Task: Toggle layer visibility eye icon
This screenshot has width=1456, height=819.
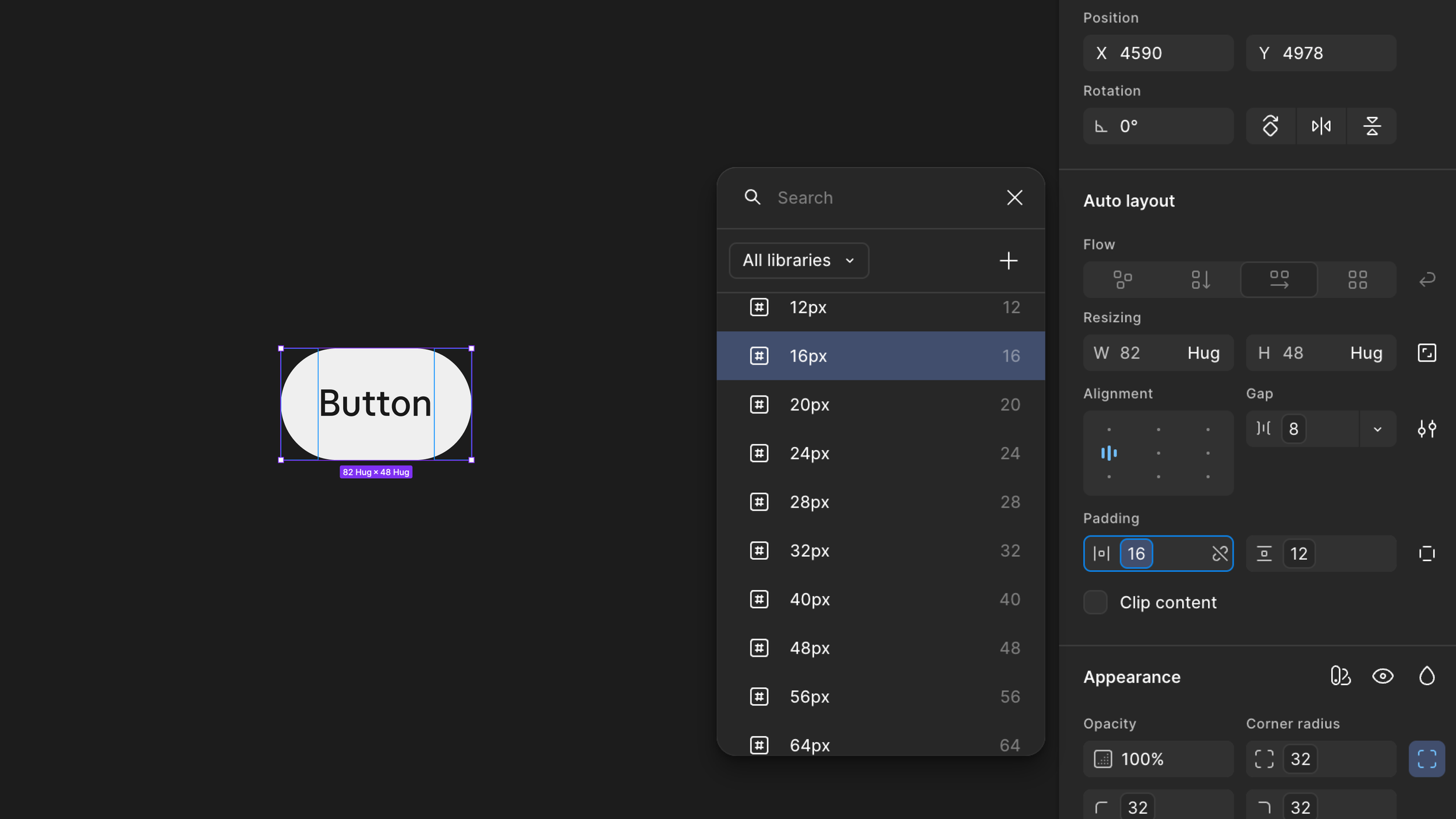Action: click(x=1383, y=676)
